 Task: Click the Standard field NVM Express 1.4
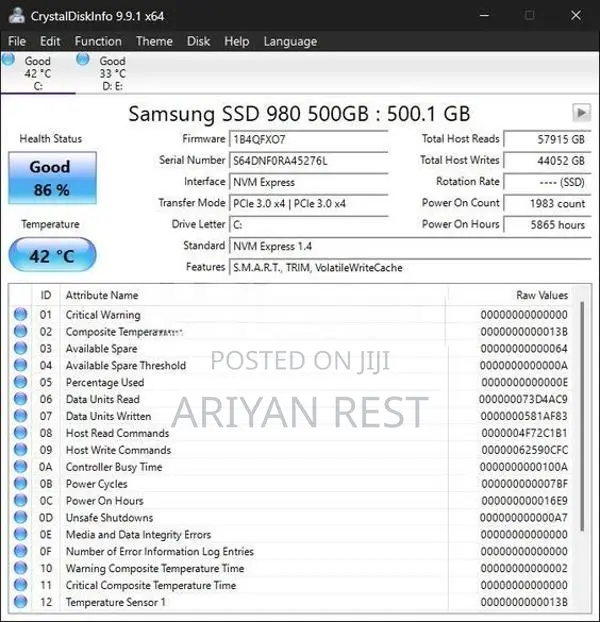(410, 246)
